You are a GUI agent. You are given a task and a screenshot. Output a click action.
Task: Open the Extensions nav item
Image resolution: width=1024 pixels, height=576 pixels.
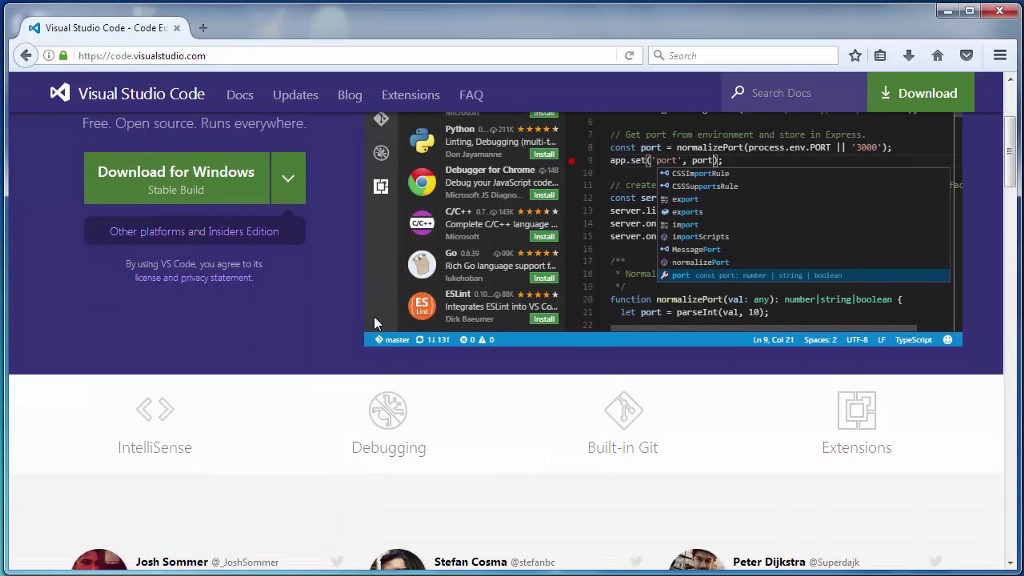410,95
